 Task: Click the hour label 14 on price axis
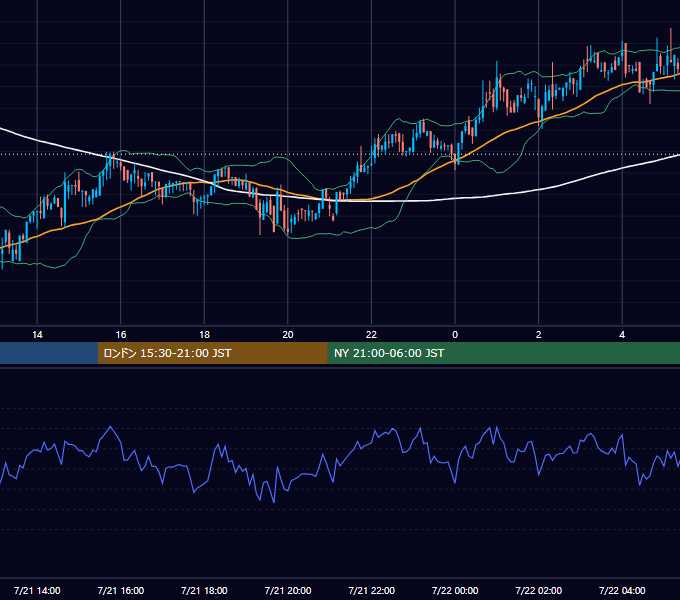coord(37,335)
